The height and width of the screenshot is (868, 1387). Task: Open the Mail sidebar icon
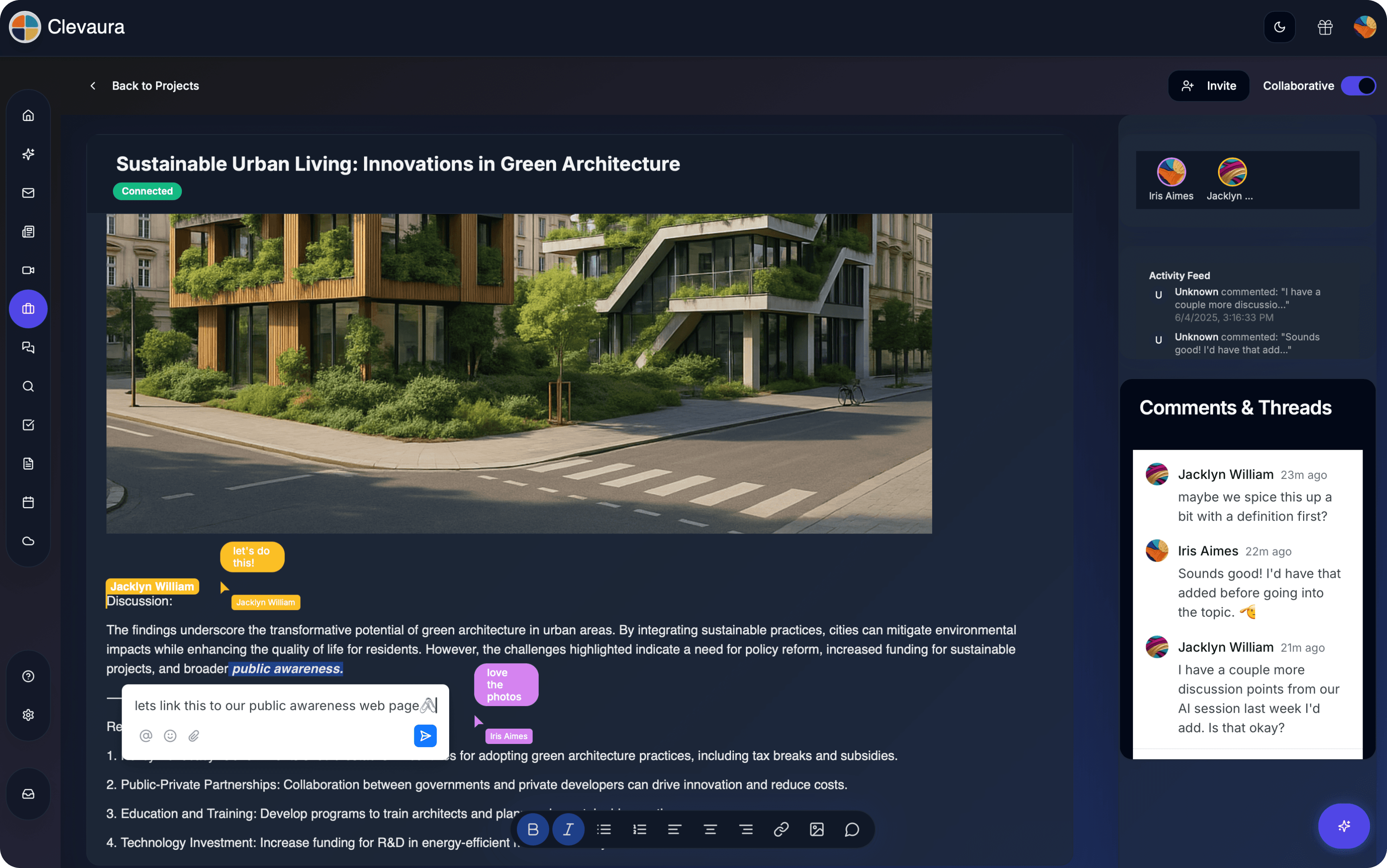28,193
